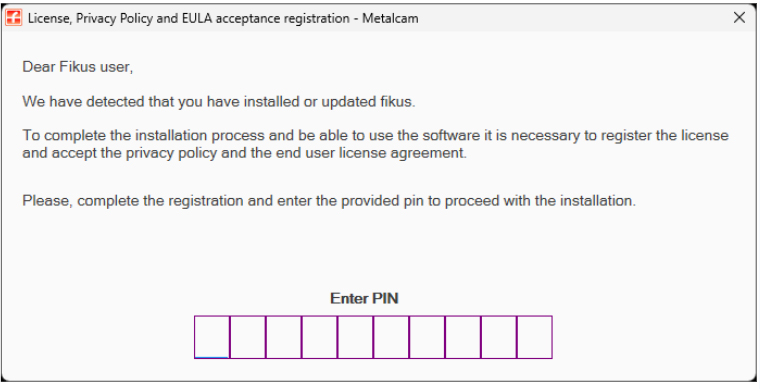Click the "Dear Fikus user," greeting
Screen dimensions: 760x389
(x=78, y=67)
